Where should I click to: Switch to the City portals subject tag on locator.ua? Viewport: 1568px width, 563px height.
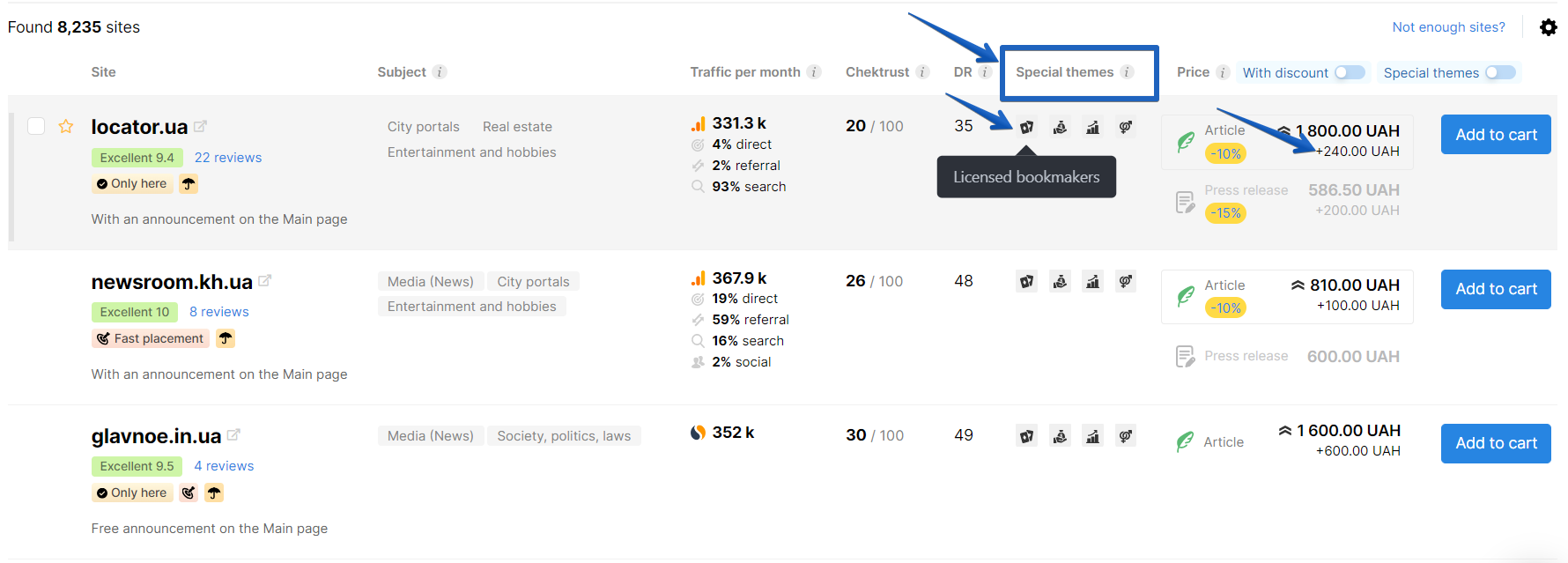(423, 126)
